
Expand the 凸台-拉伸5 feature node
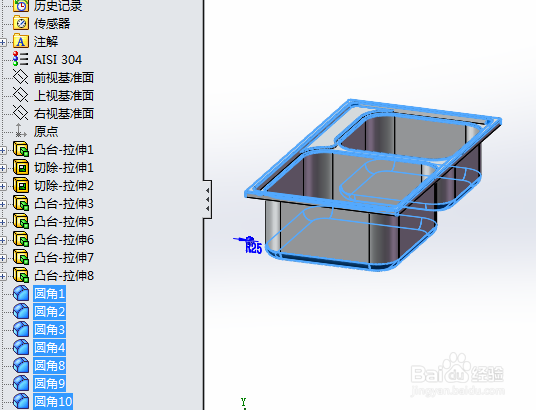(x=3, y=222)
